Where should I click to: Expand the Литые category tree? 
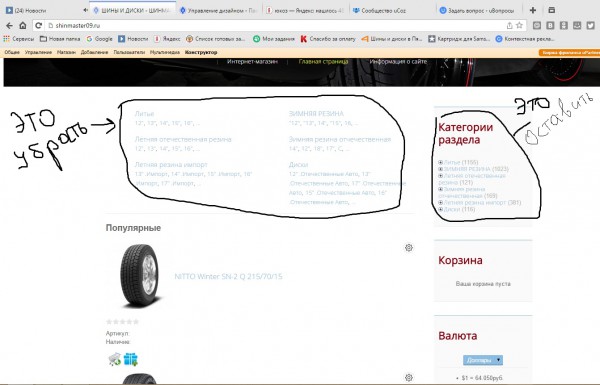point(440,162)
